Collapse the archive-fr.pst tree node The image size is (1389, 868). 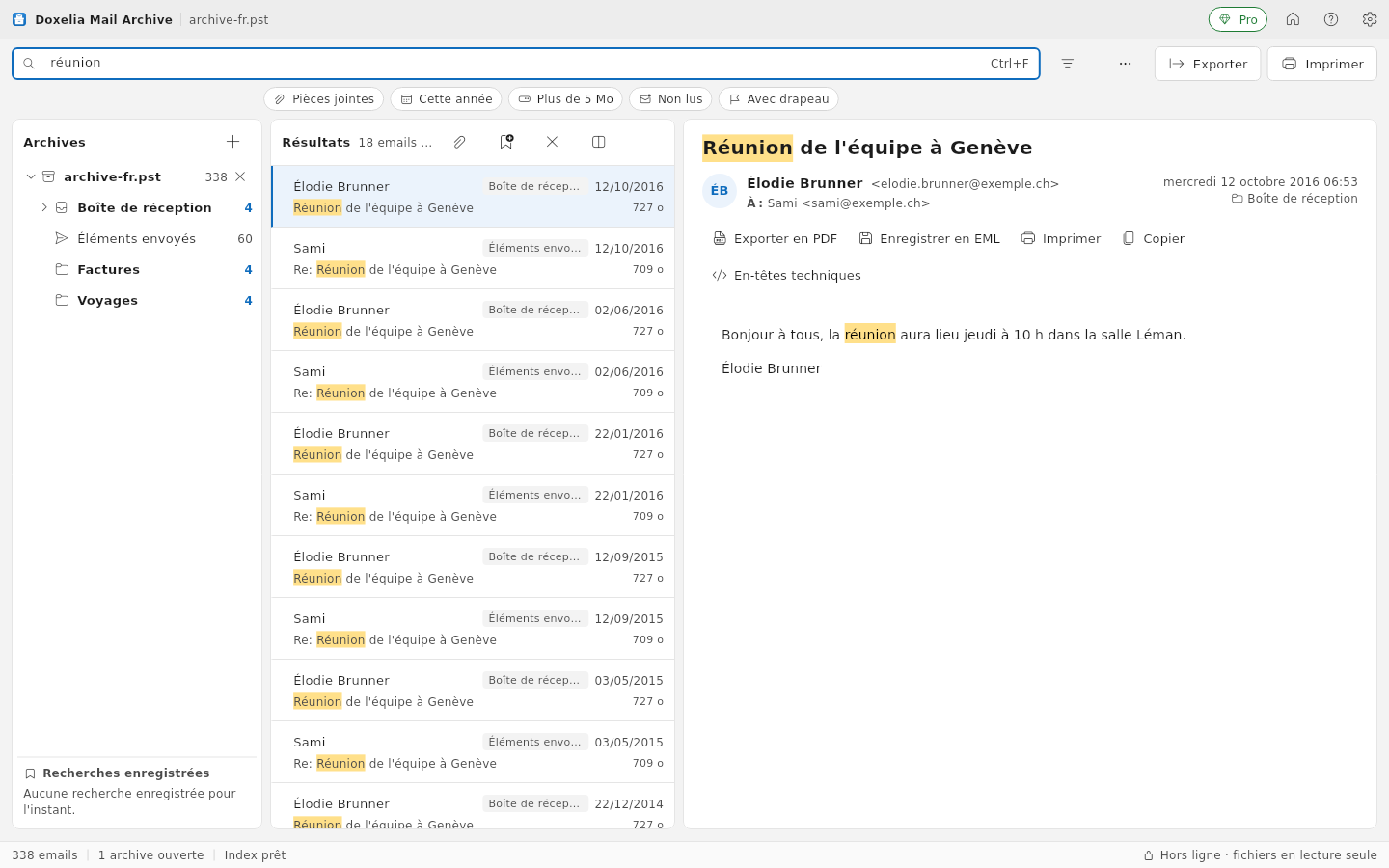pos(31,176)
